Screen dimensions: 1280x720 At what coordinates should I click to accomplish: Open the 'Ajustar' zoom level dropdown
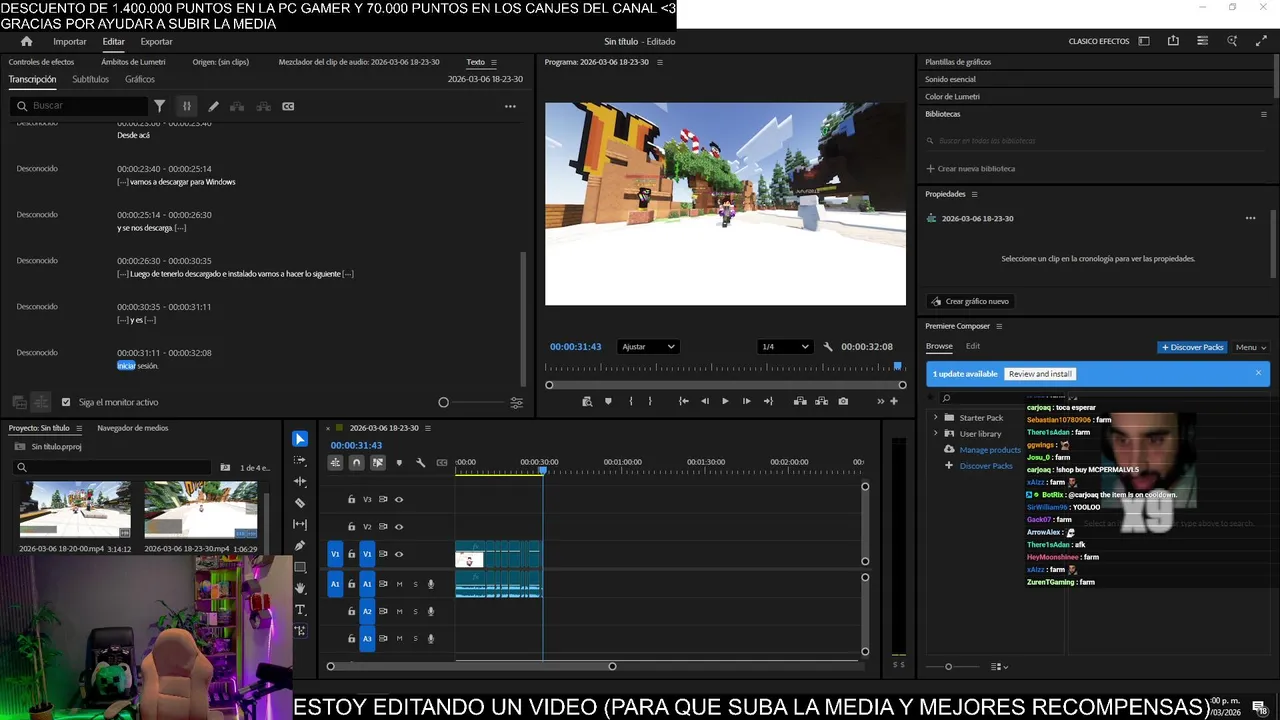click(648, 347)
